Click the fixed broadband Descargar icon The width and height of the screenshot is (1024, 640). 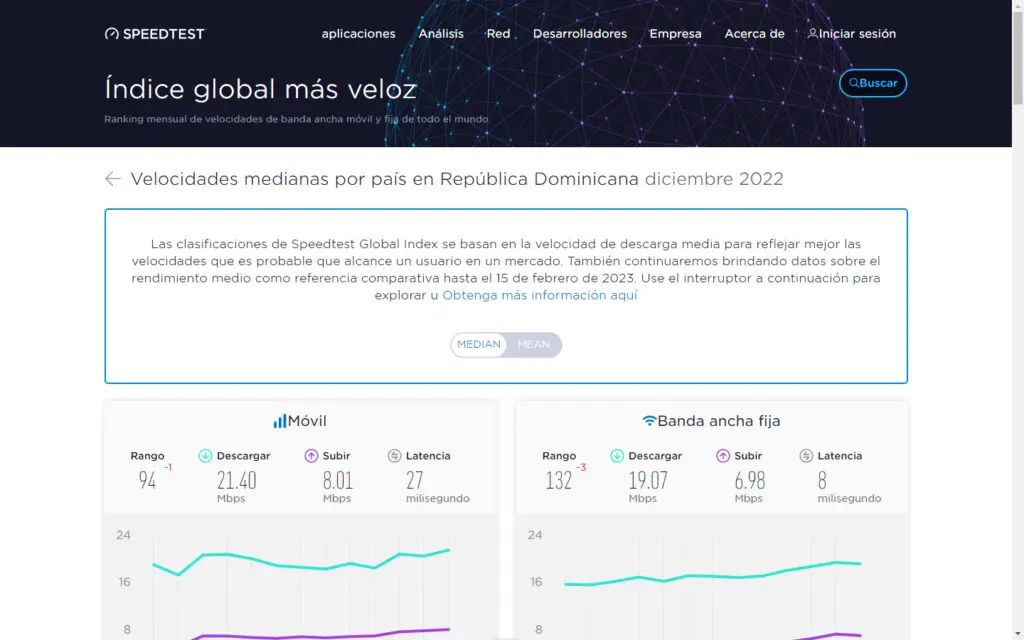coord(616,456)
